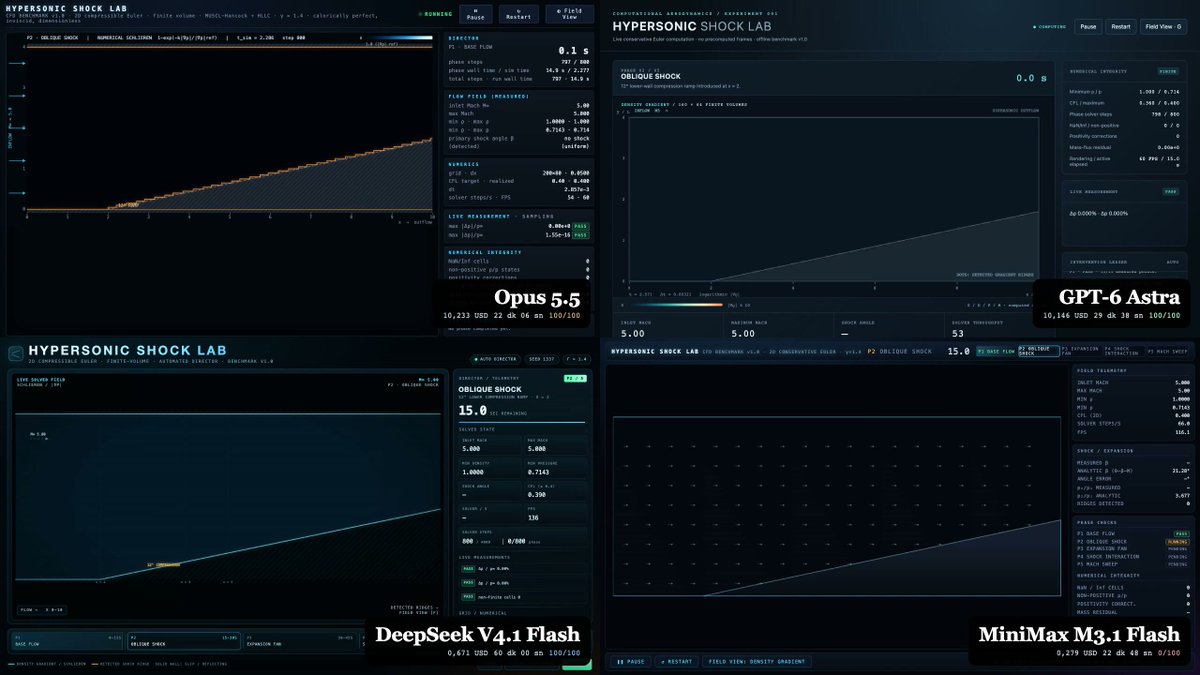Click the P1 BASE FLOW PASS row in Phase Checks
Image resolution: width=1200 pixels, height=675 pixels.
click(x=1133, y=533)
